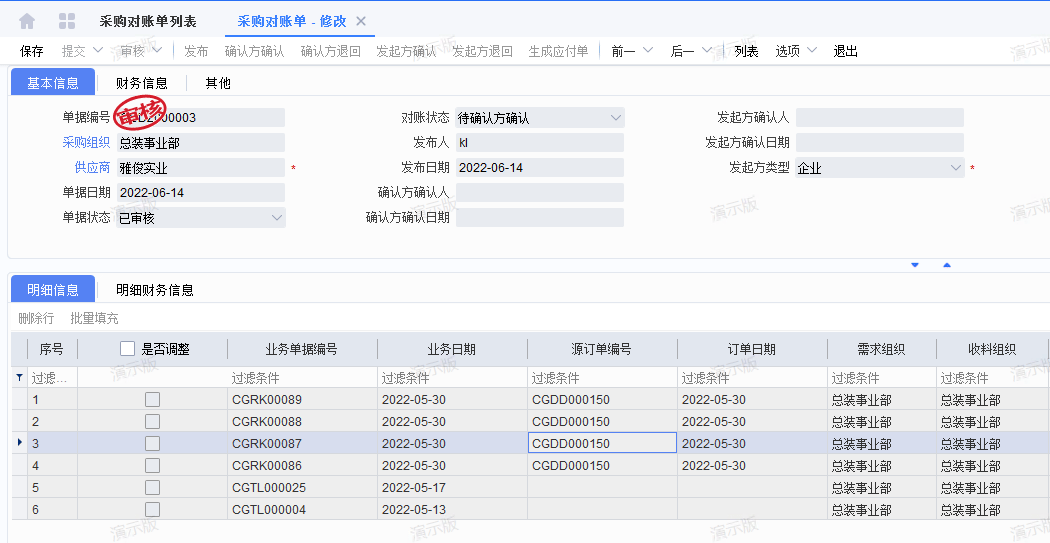
Task: Click the 供应商 field with 雅俊实业
Action: tap(201, 167)
